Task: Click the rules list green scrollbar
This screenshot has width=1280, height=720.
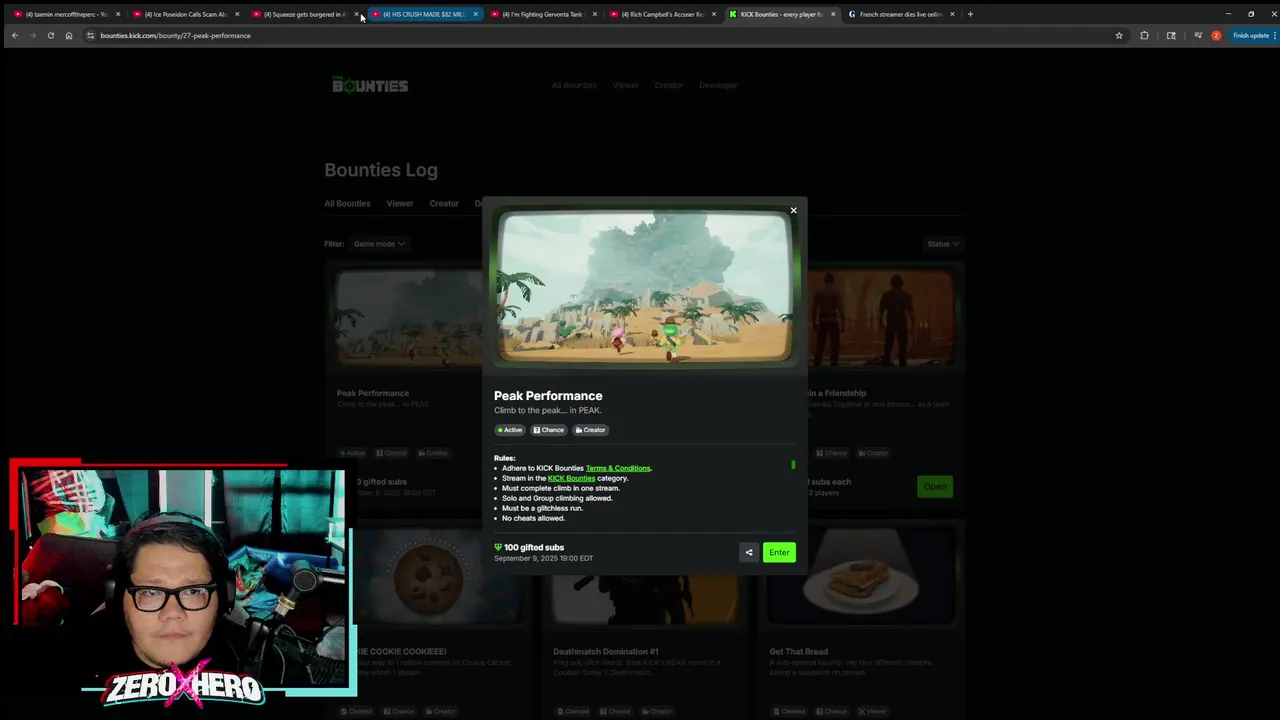Action: click(793, 465)
